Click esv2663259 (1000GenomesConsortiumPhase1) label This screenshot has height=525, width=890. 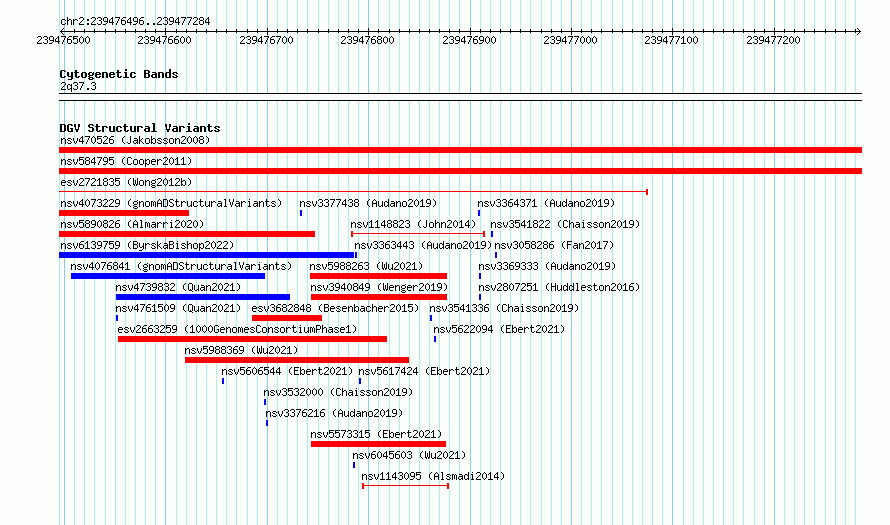[237, 329]
